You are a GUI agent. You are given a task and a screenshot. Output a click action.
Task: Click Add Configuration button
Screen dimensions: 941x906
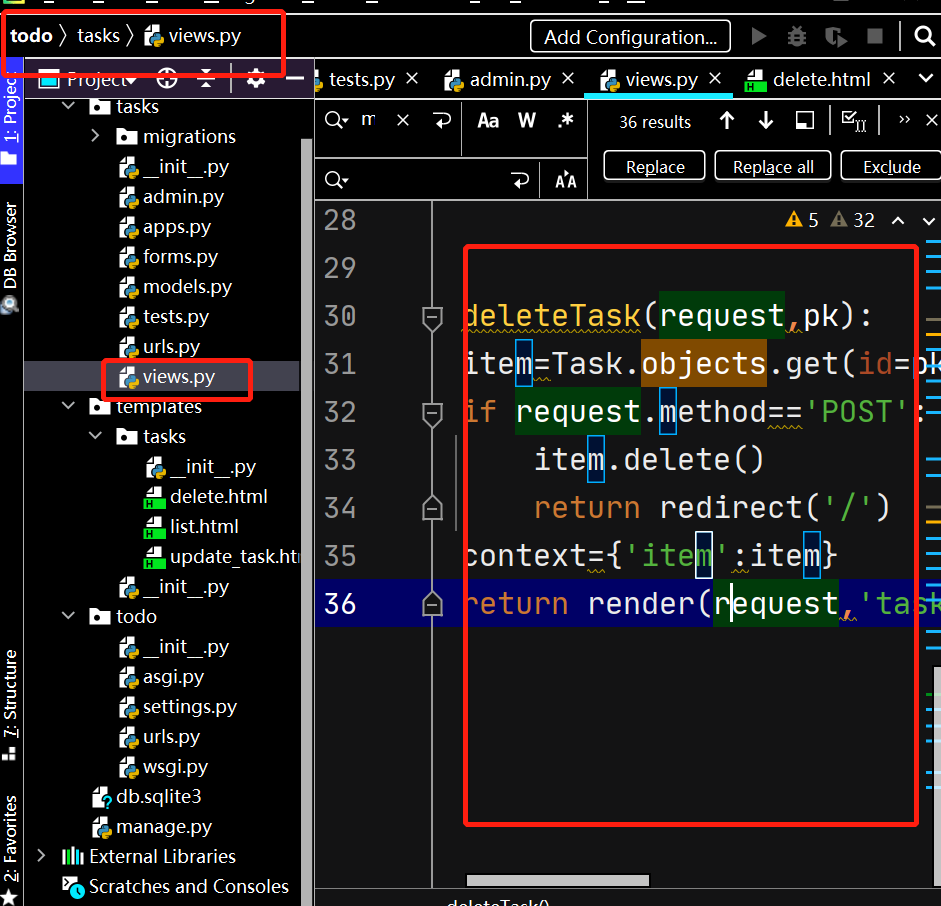click(x=630, y=37)
